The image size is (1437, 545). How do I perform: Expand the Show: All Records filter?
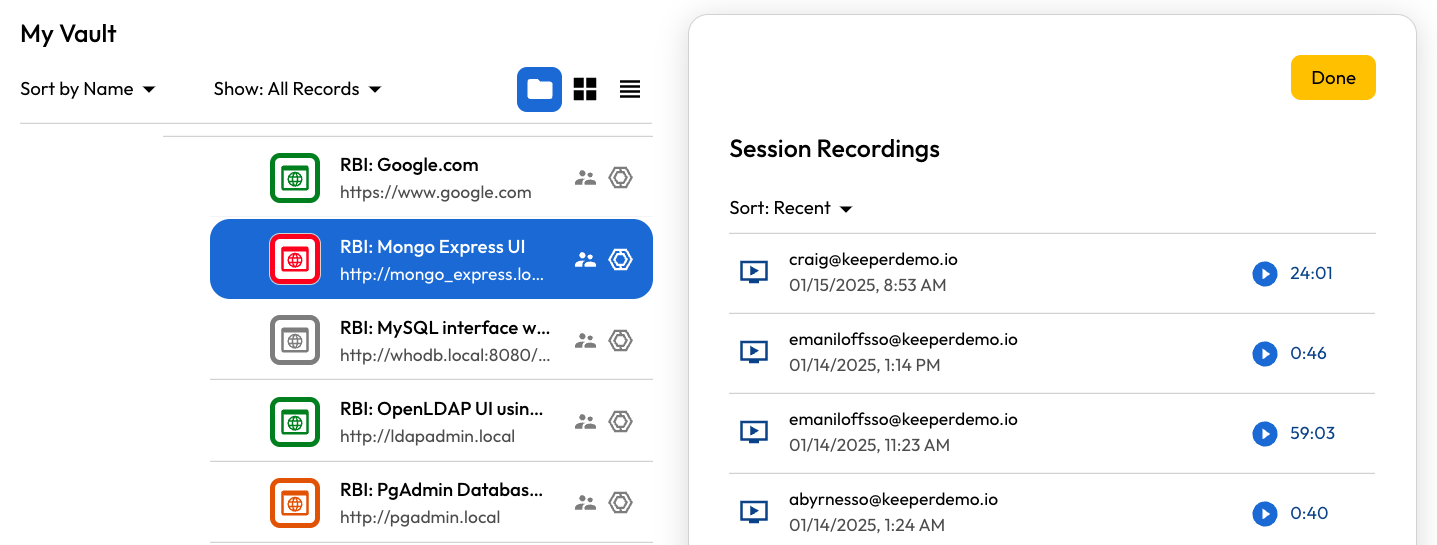297,89
